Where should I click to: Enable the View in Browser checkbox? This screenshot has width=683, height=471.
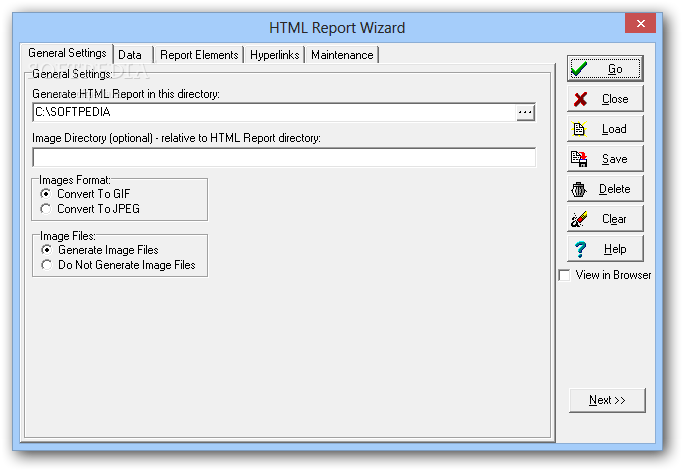pyautogui.click(x=564, y=275)
